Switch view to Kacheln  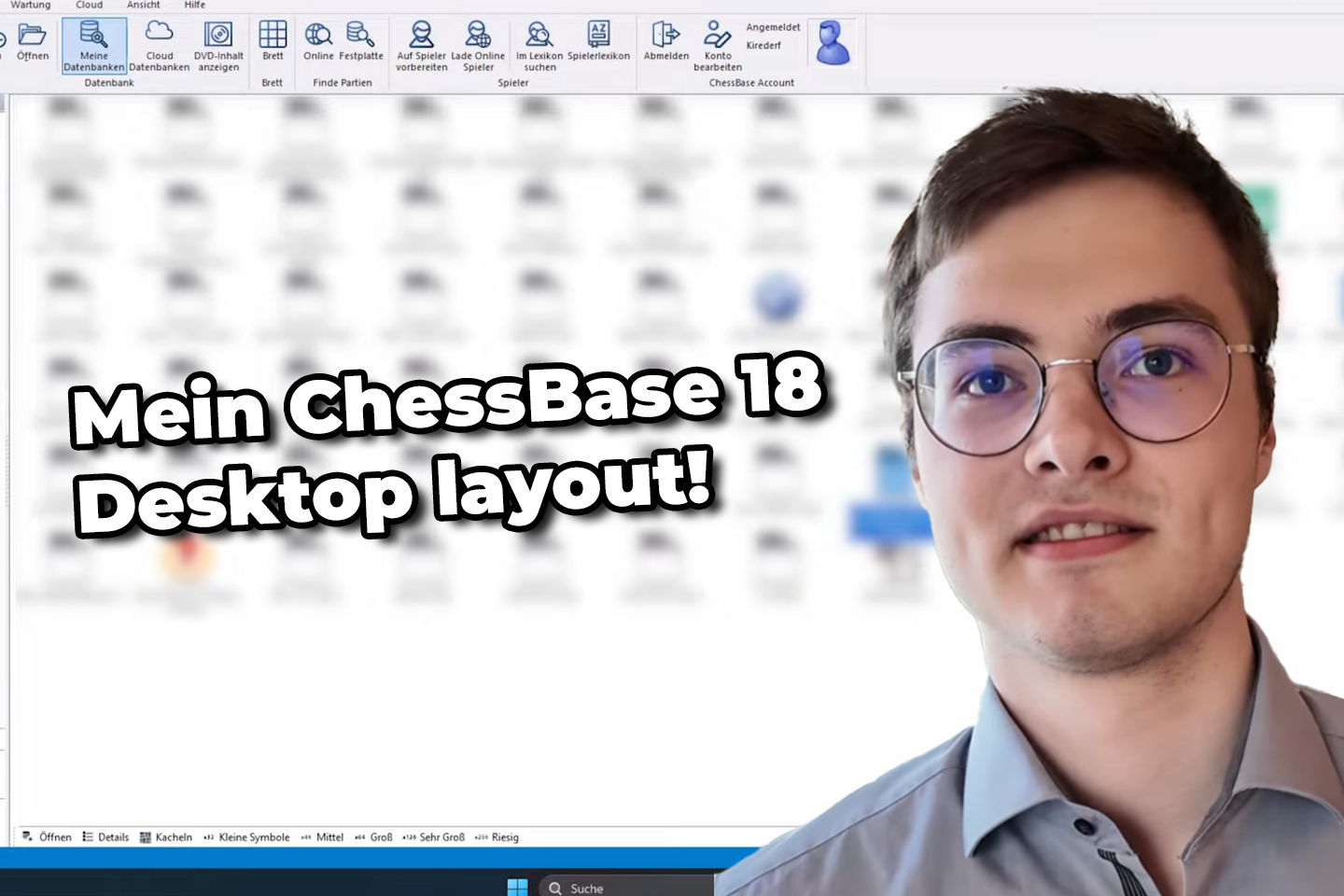tap(166, 837)
